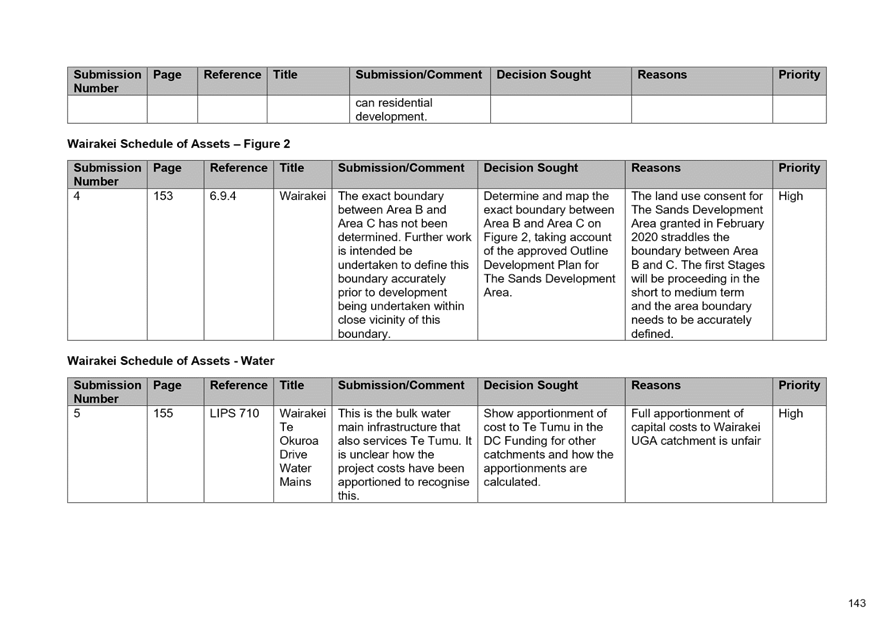Screen dimensions: 894x626
Task: Click "Decision Sought" header in top table
Action: [x=561, y=81]
